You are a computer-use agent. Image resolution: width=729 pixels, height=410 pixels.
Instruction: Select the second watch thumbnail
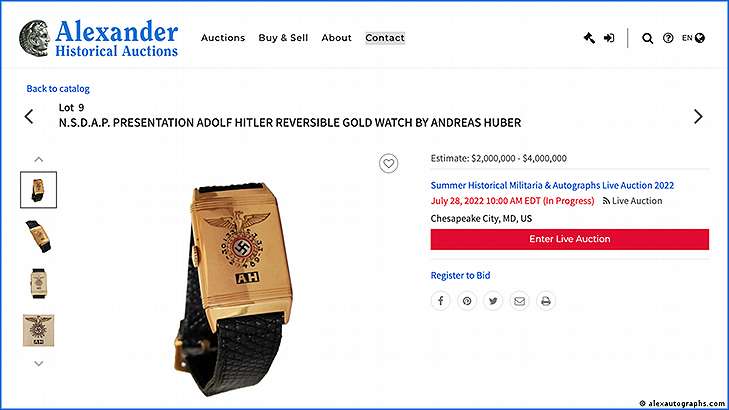(39, 237)
